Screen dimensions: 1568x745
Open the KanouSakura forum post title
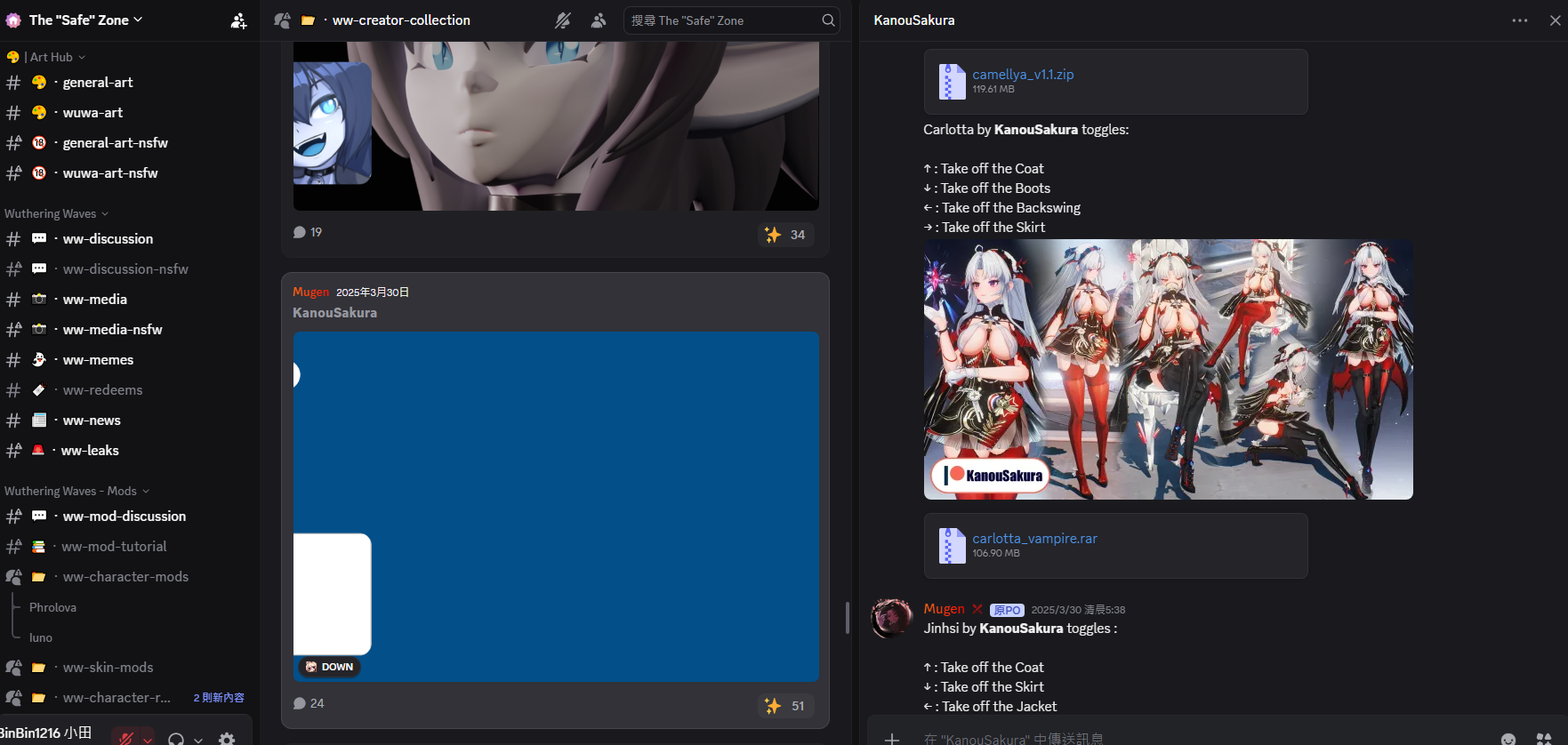[x=334, y=313]
